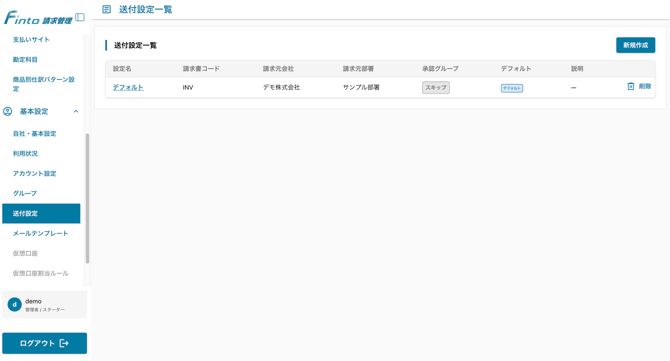Open 仮想口座割当ルール menu item
Viewport: 670px width, 361px height.
pyautogui.click(x=41, y=273)
